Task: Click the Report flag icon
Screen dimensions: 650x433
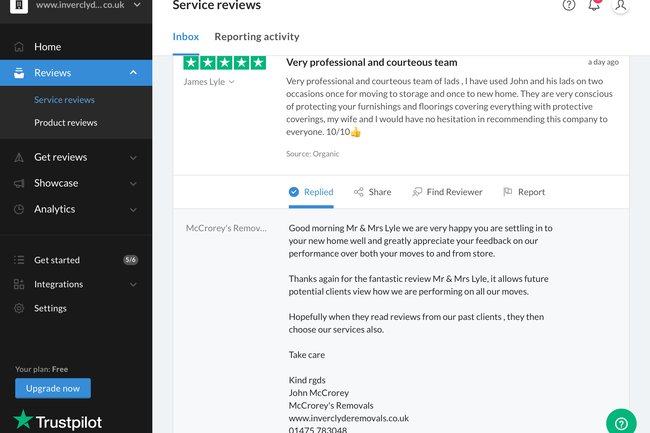Action: tap(507, 191)
